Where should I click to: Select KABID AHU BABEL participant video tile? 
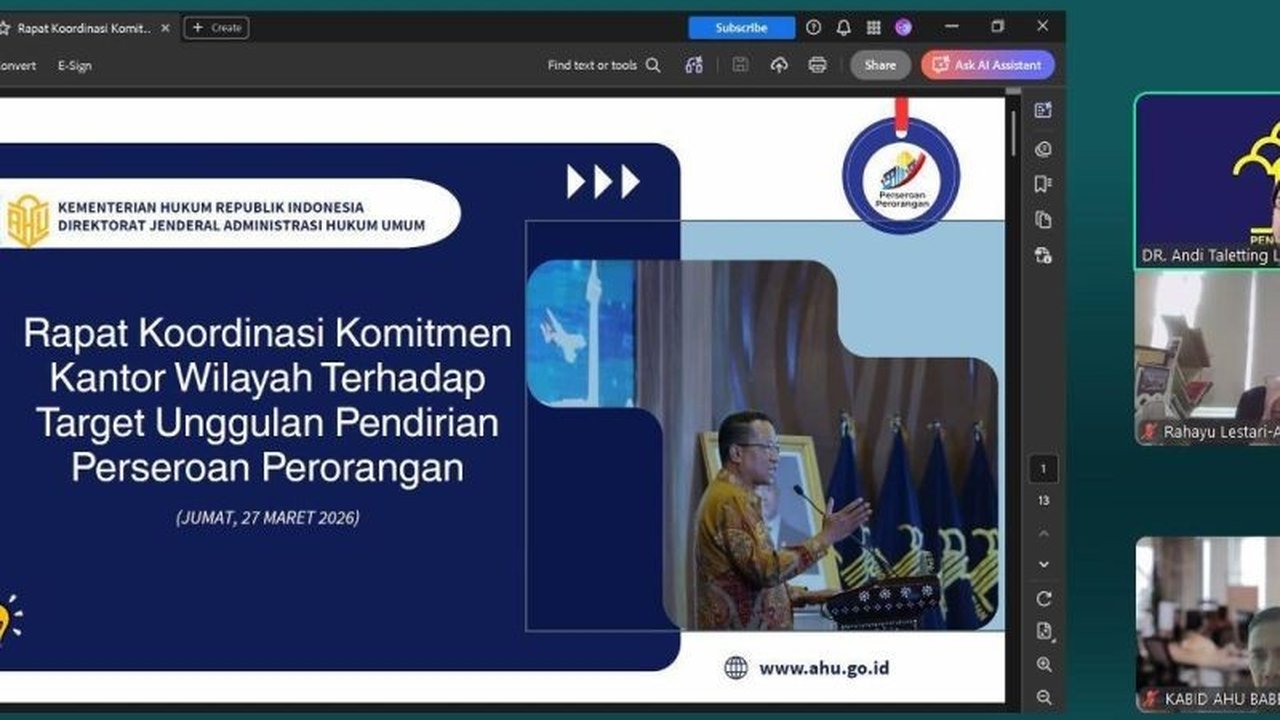click(1207, 624)
